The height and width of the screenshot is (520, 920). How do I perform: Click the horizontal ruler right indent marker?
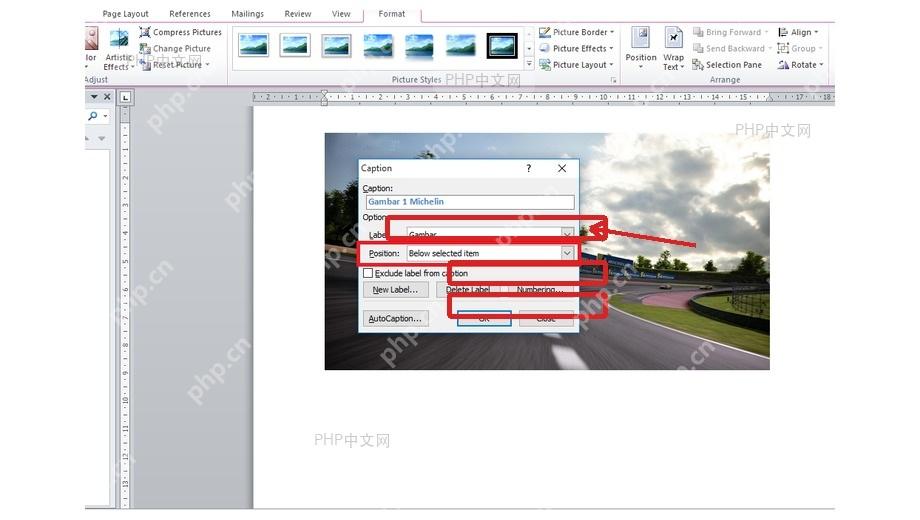click(770, 99)
